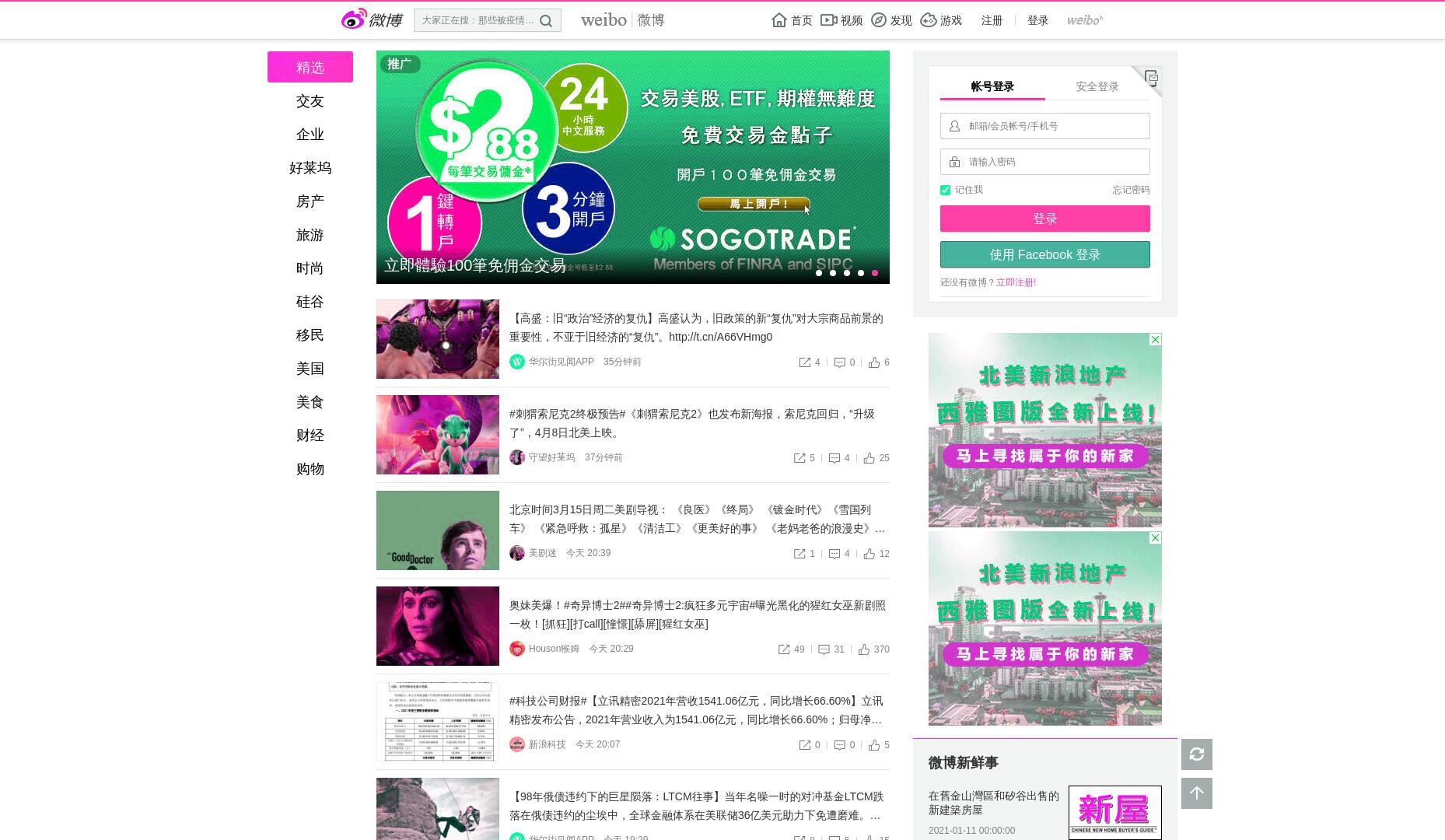
Task: Select the fifth carousel dot
Action: [875, 273]
